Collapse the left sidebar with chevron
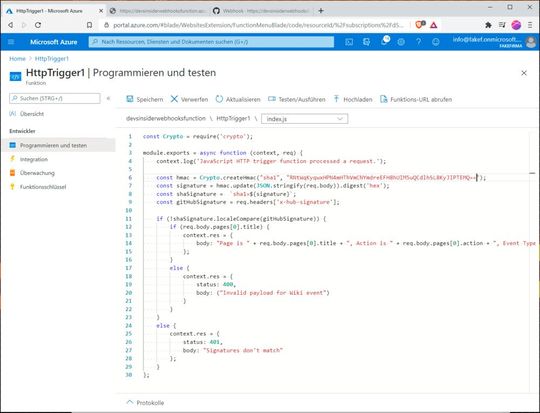Image resolution: width=540 pixels, height=413 pixels. point(108,98)
